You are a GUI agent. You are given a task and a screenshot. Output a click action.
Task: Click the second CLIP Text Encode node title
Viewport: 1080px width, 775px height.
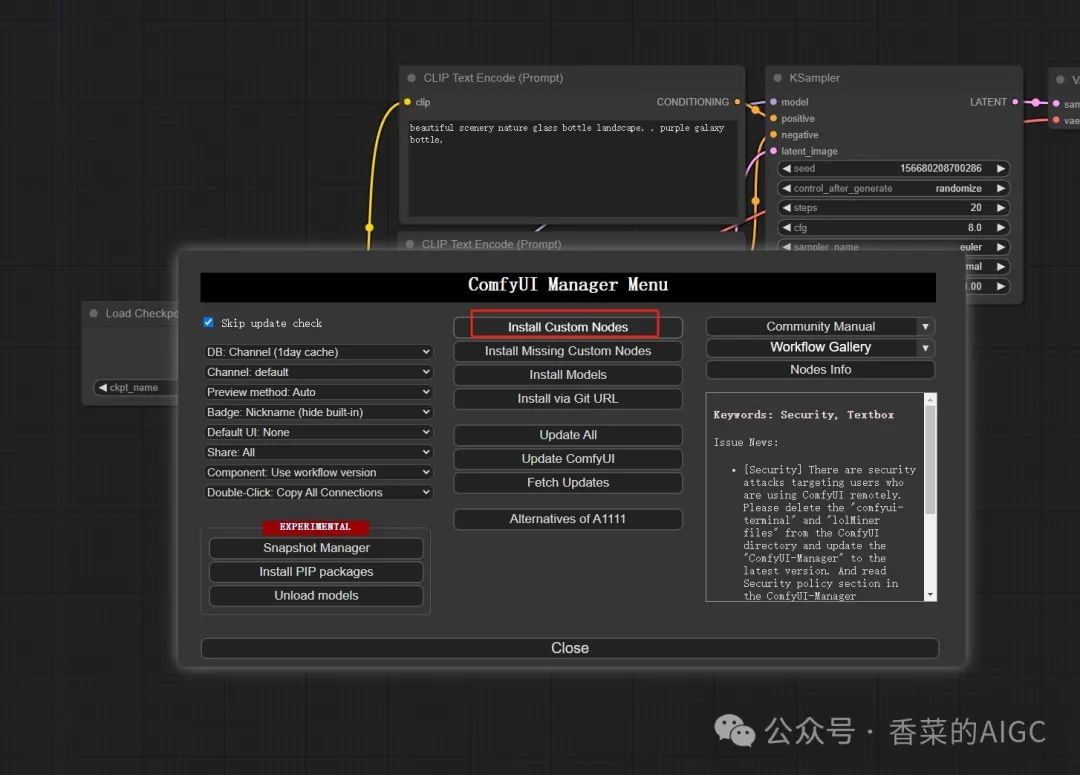coord(491,245)
